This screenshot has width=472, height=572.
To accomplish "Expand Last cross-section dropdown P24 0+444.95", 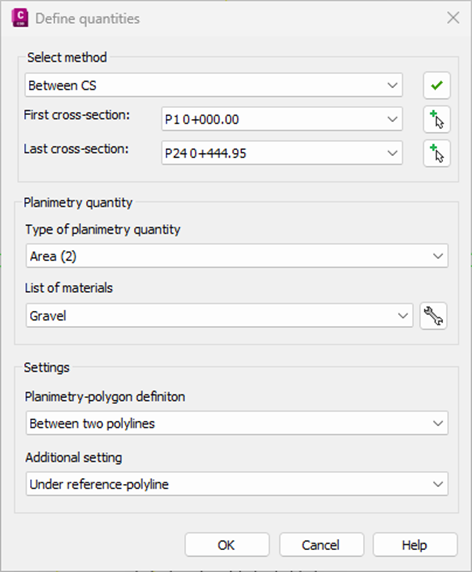I will (x=282, y=153).
